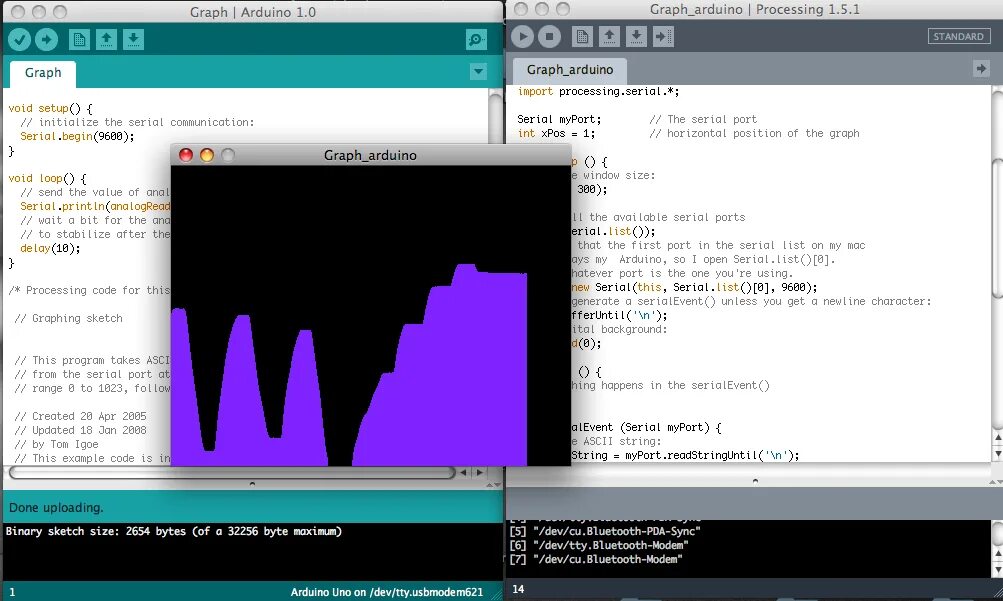Open the Arduino Serial Monitor icon
This screenshot has width=1003, height=601.
coord(477,40)
